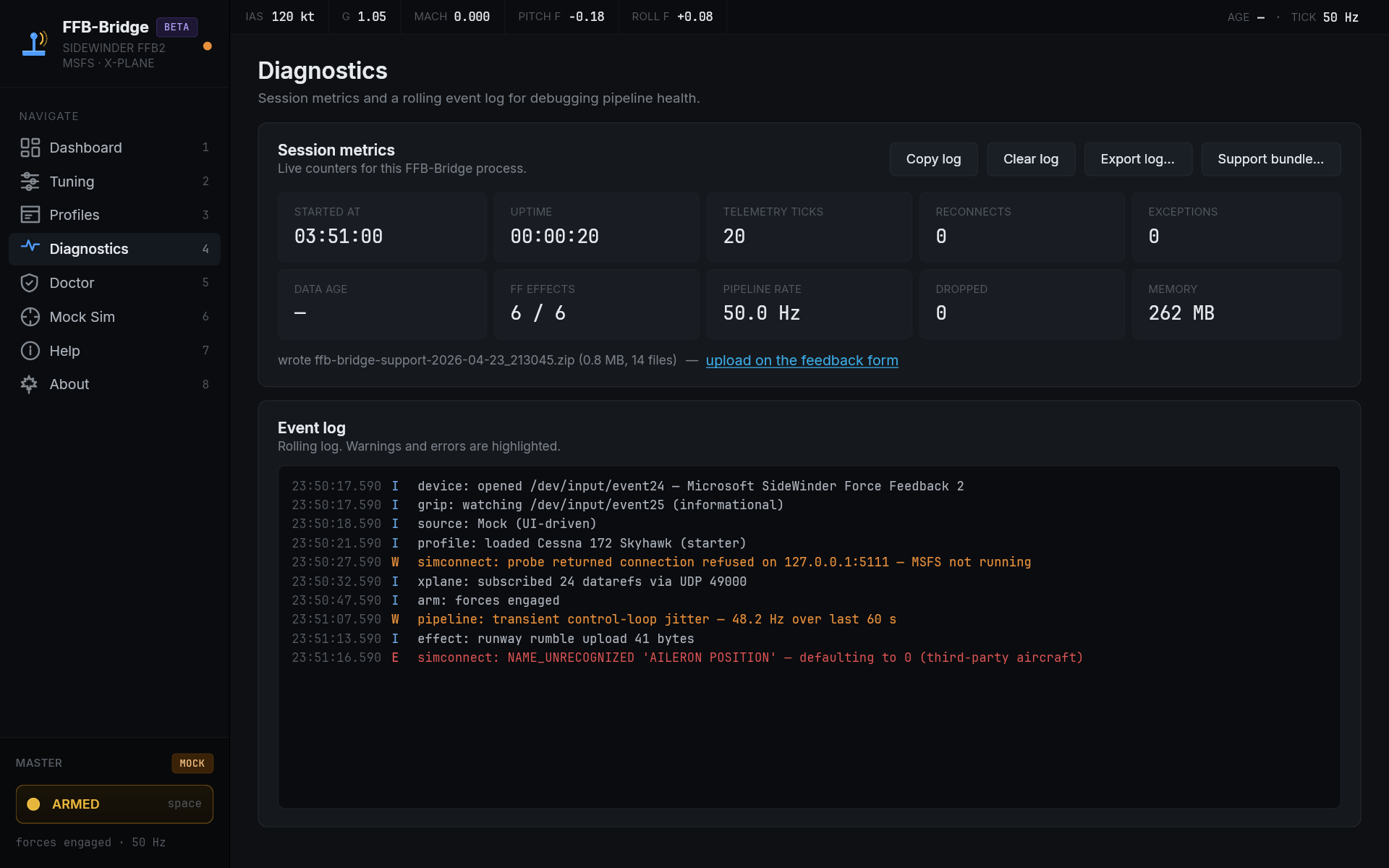Click the About gear icon
This screenshot has height=868, width=1389.
click(30, 384)
